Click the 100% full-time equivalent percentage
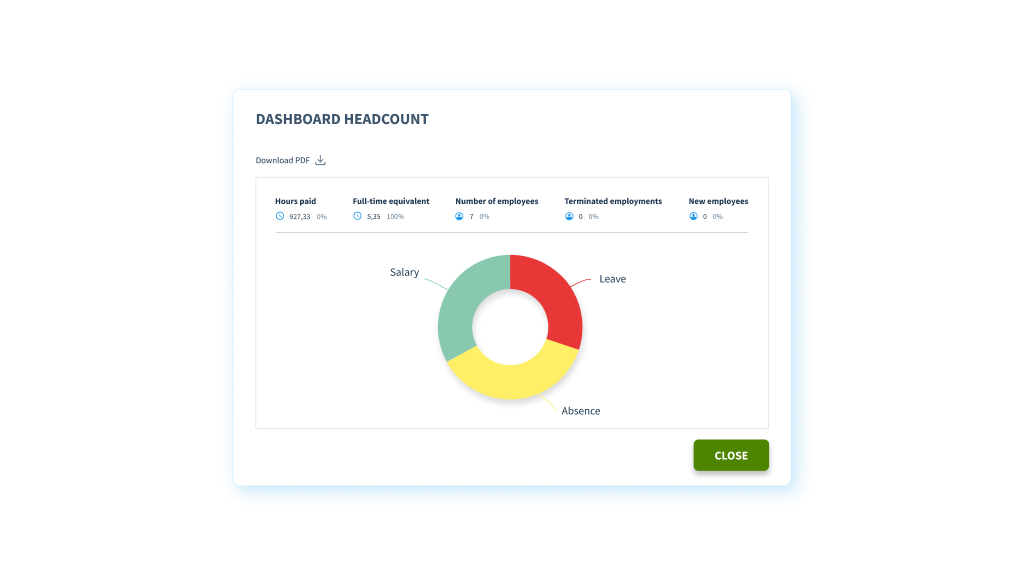The image size is (1024, 576). pos(395,217)
